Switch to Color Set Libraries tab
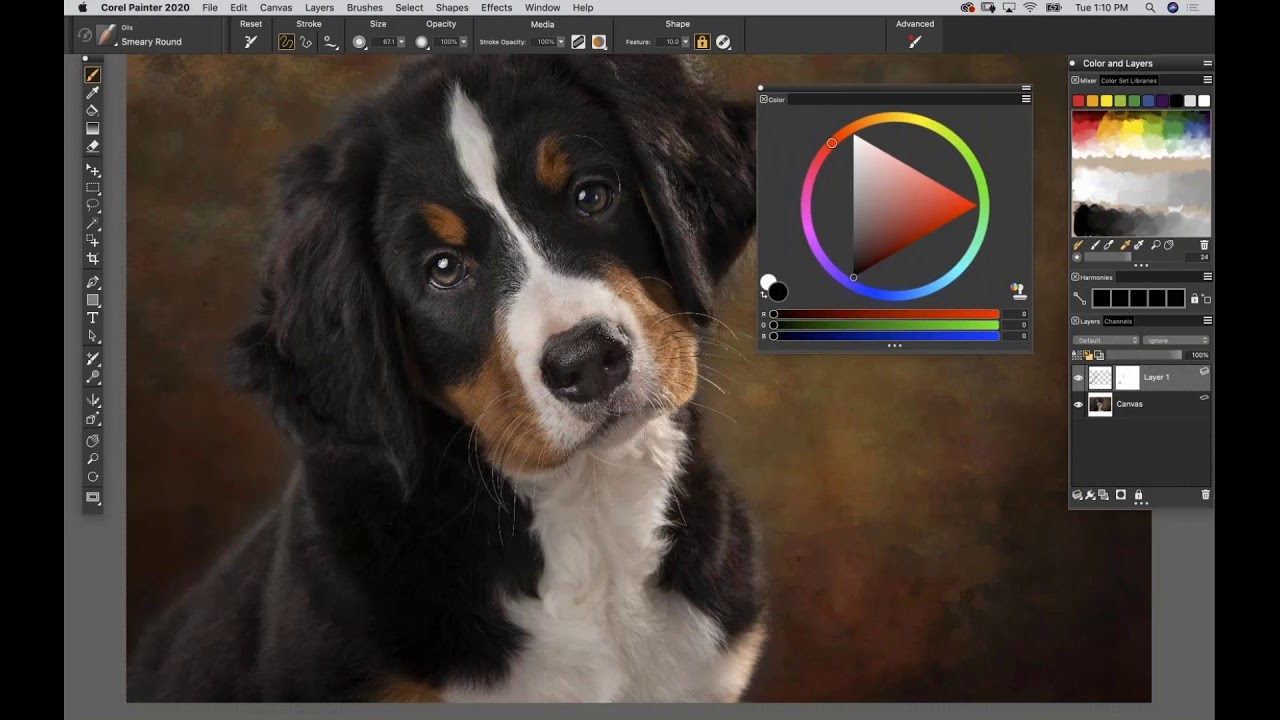 click(1129, 80)
